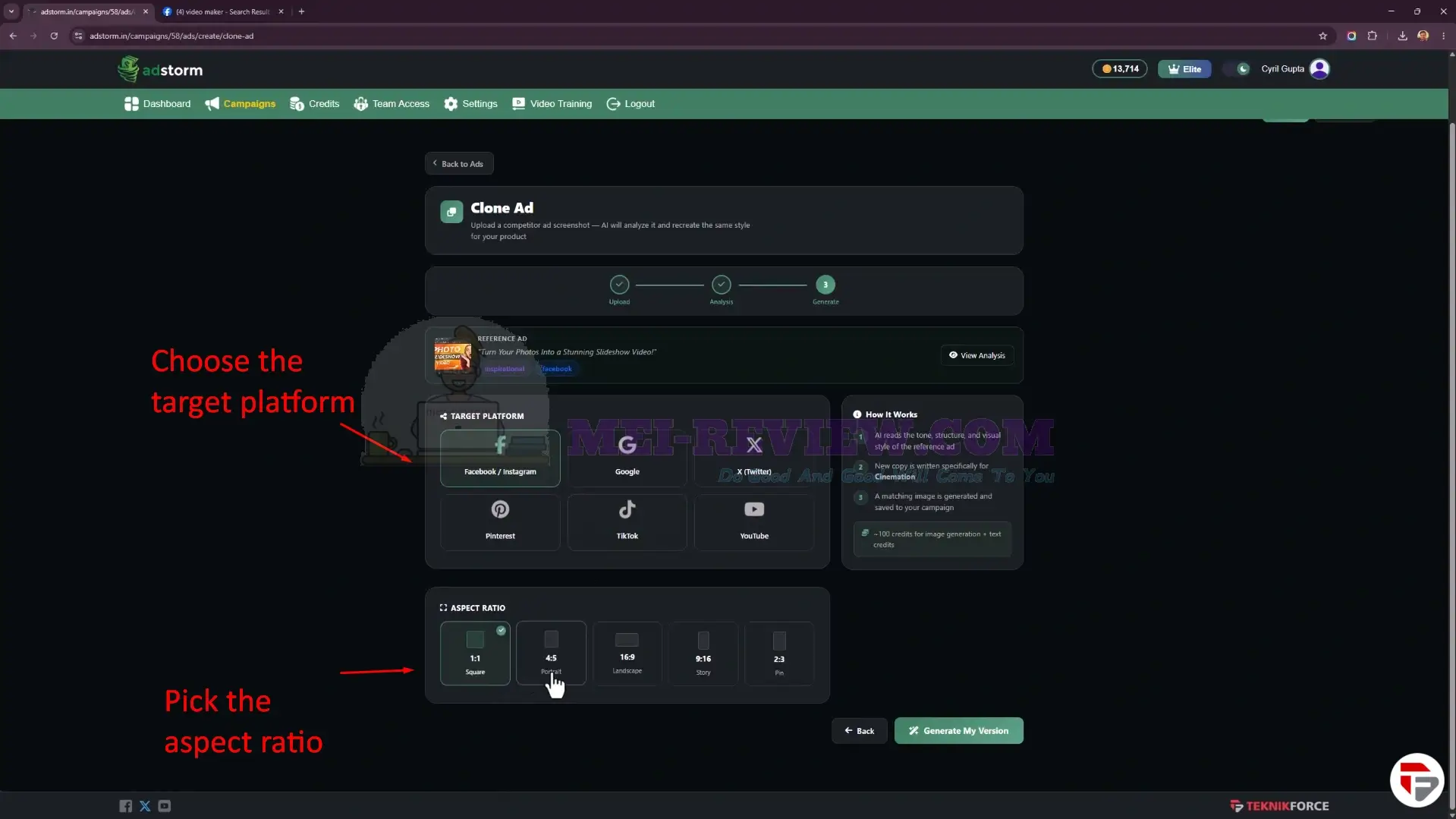Open browser extensions puzzle icon
This screenshot has width=1456, height=819.
coord(1372,36)
